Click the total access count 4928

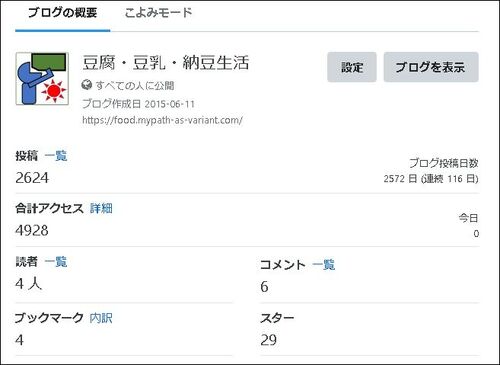pyautogui.click(x=32, y=230)
